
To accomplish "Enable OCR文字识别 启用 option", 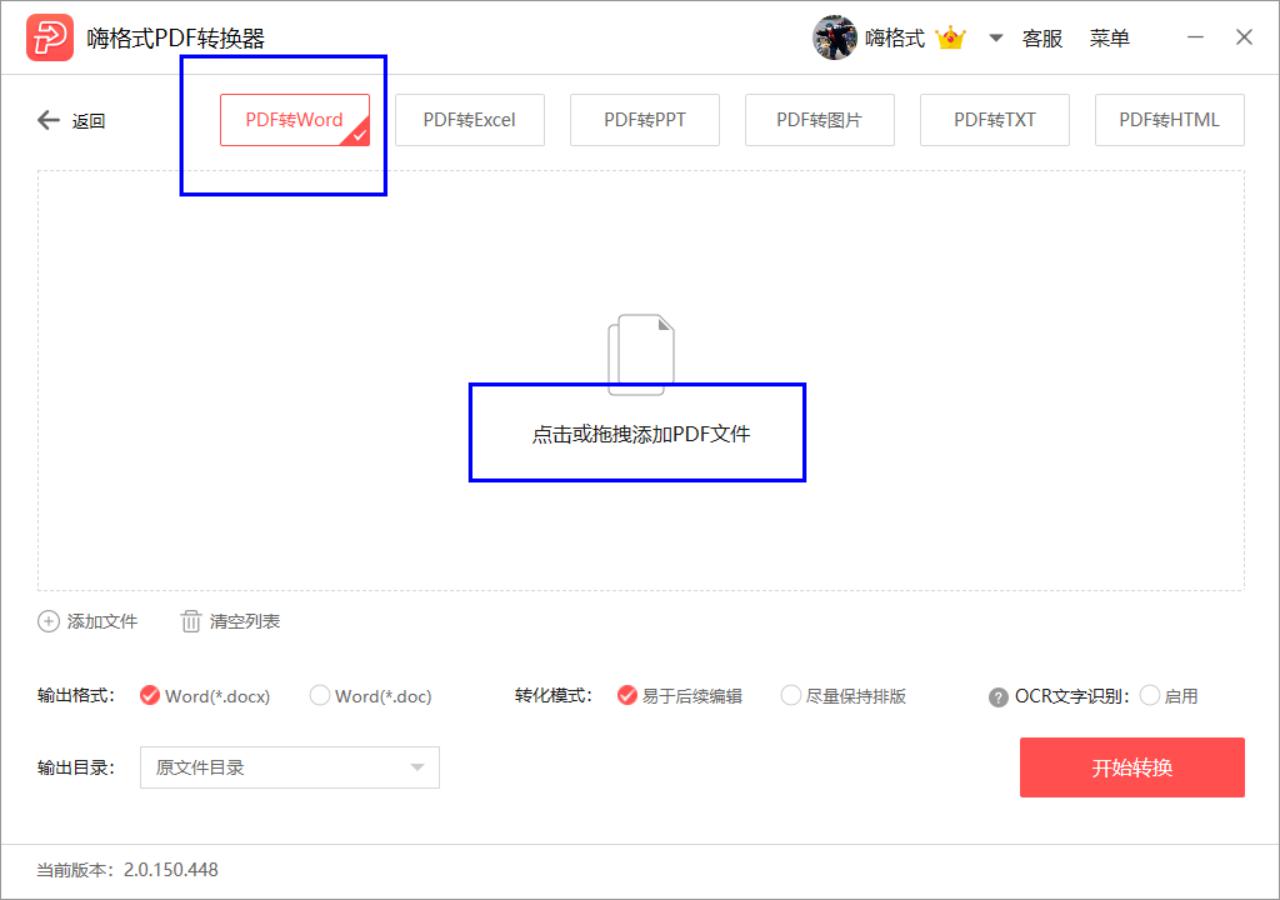I will pyautogui.click(x=1169, y=696).
